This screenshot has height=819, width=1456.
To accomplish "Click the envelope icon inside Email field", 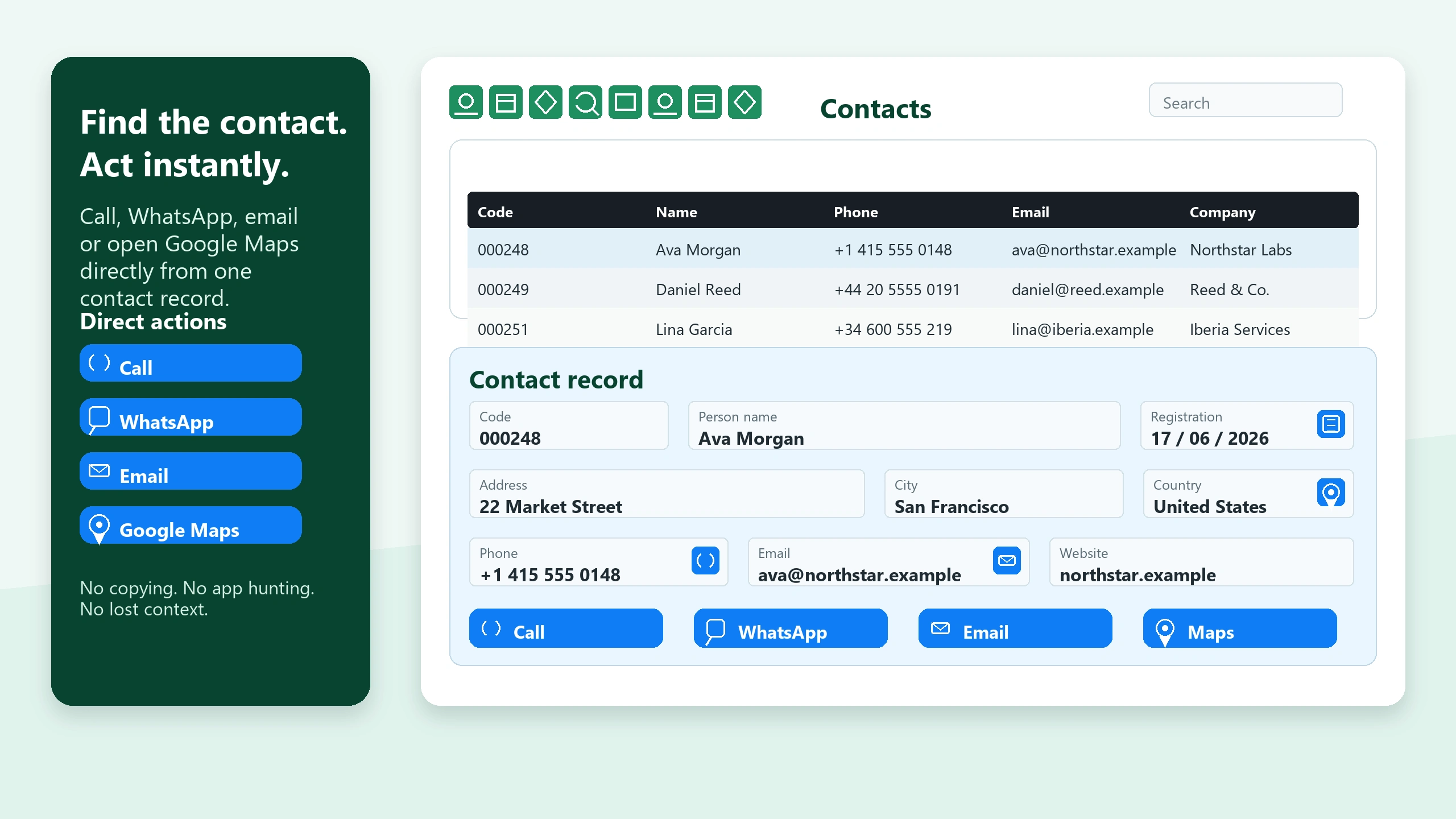I will click(x=1007, y=561).
